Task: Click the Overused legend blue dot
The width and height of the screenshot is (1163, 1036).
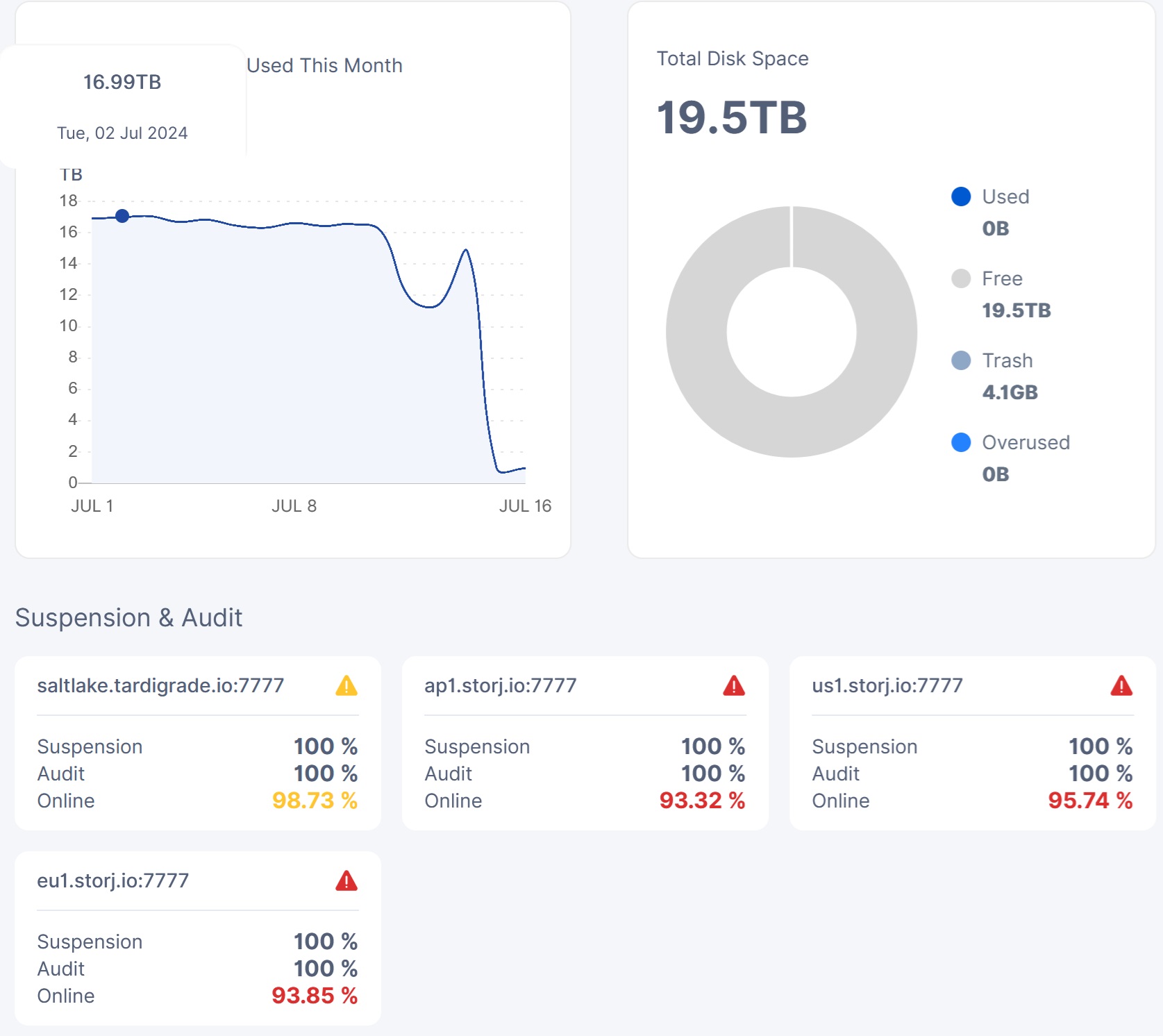Action: [x=961, y=442]
